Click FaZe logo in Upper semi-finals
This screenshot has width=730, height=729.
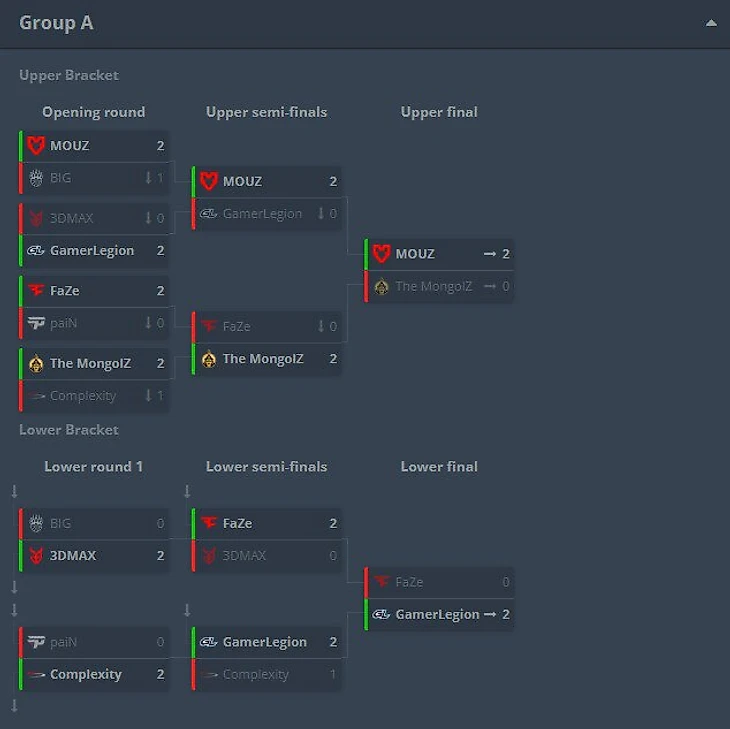(209, 326)
